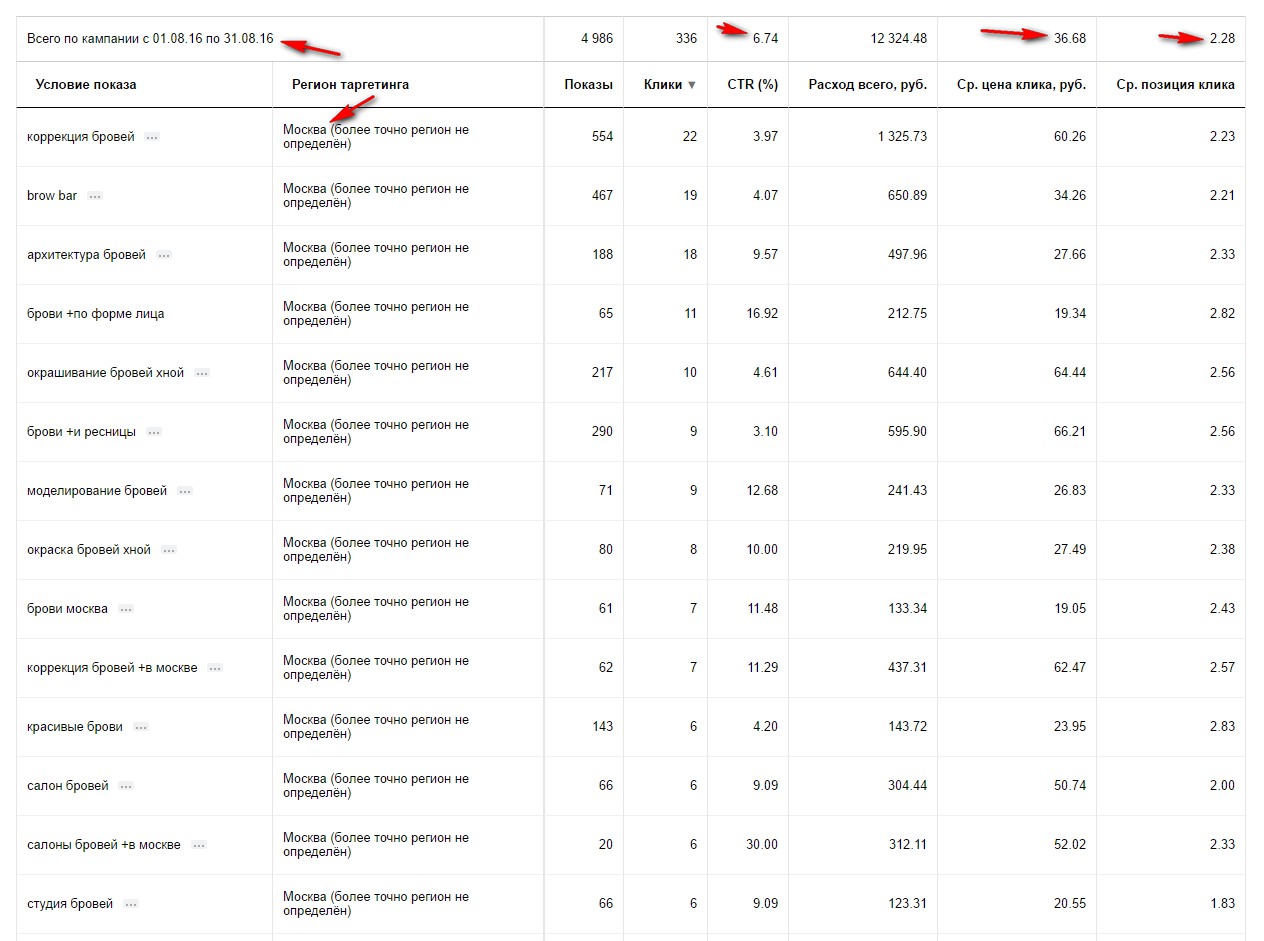Select the keyword моделирование бровей
This screenshot has height=941, width=1264.
(x=97, y=491)
